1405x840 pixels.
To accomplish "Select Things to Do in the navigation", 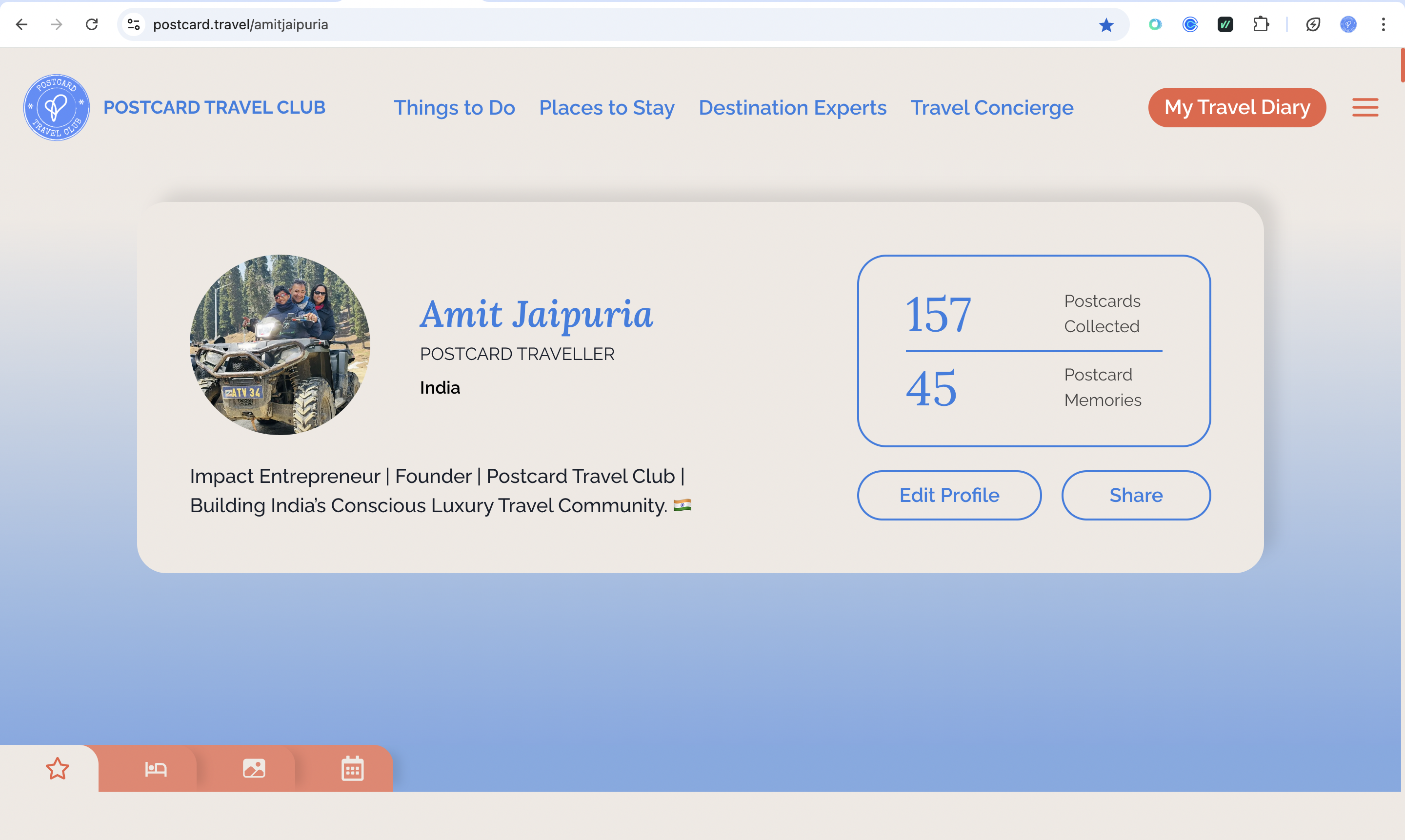I will [455, 107].
